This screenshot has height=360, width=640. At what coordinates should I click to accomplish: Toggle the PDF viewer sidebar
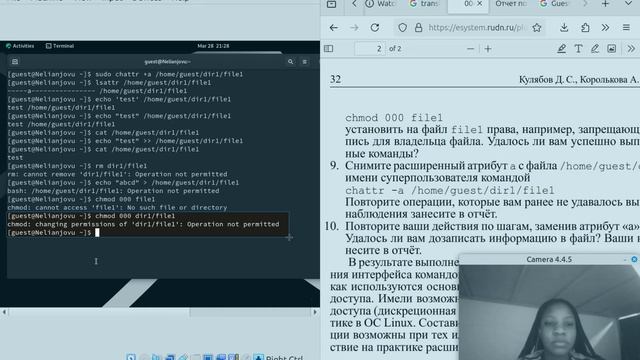tap(329, 49)
